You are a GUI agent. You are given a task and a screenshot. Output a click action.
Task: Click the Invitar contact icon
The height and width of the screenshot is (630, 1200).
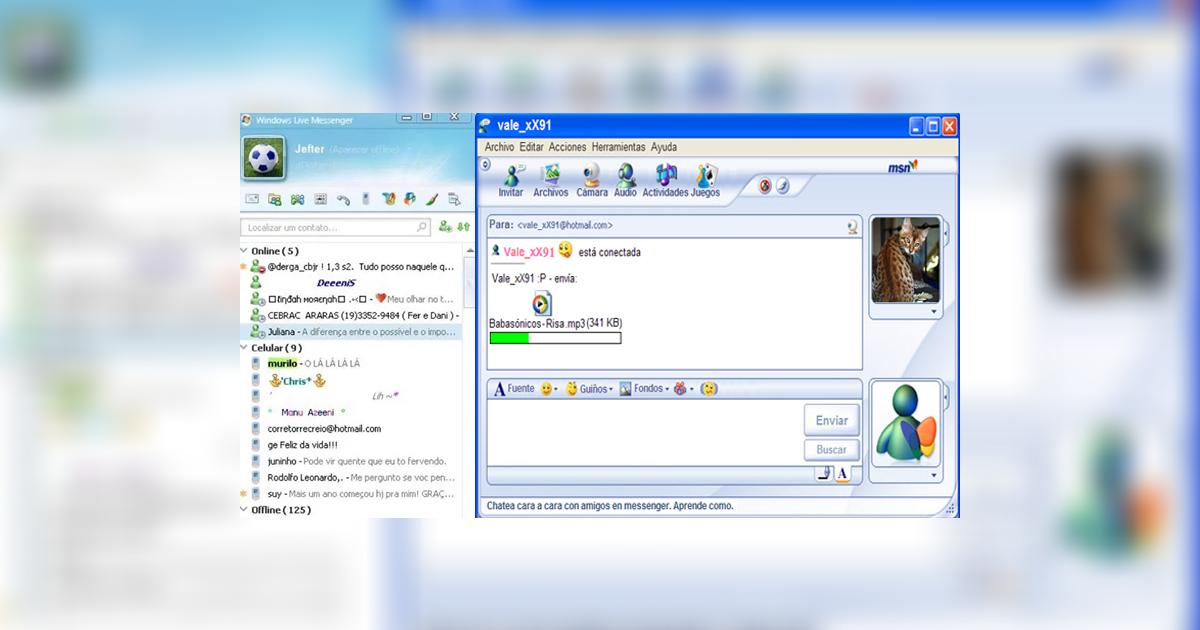pos(511,176)
